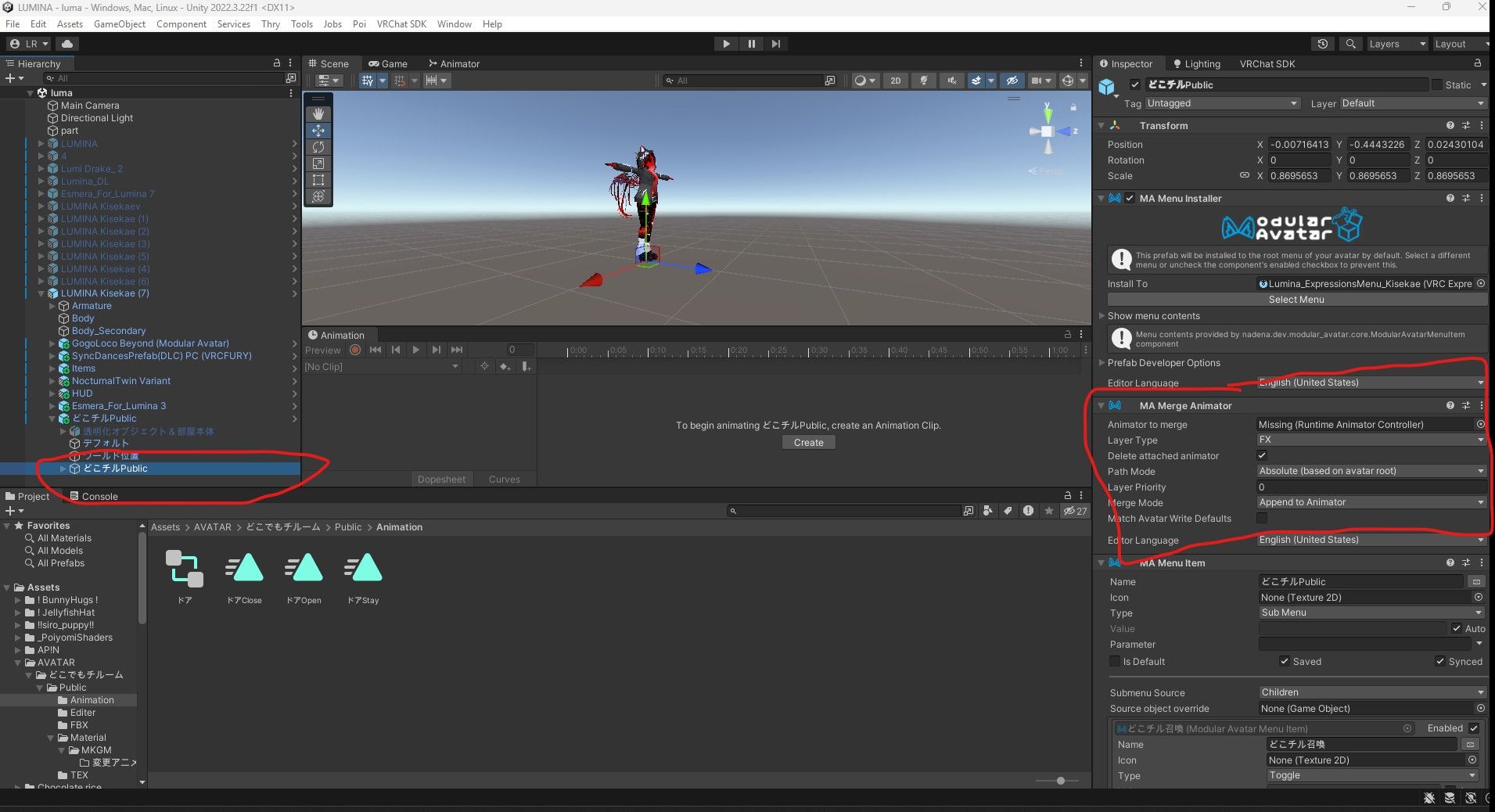Click the Step frame button
The image size is (1495, 812).
click(x=775, y=44)
